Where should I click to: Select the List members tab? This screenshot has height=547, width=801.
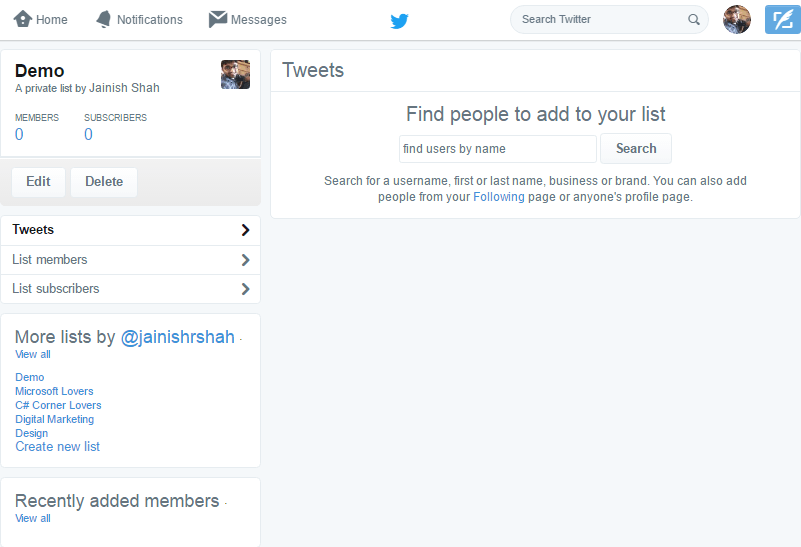point(130,260)
